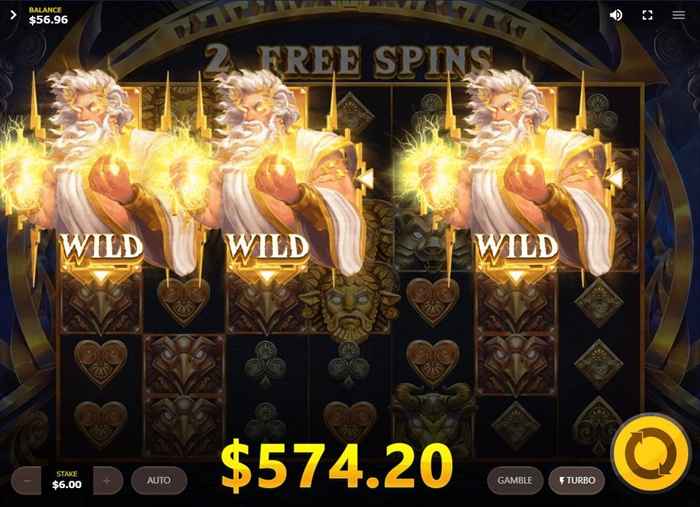Open the hamburger menu
Screen dimensions: 700x507
[x=679, y=15]
